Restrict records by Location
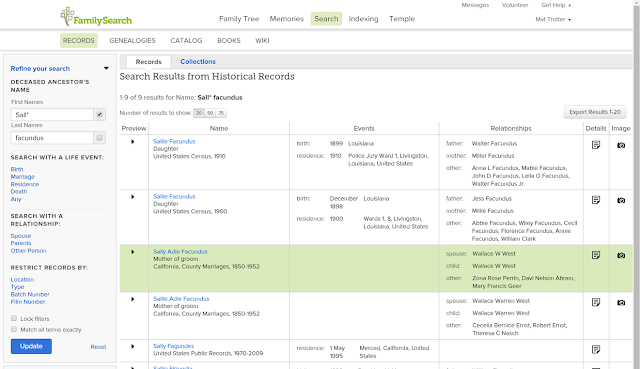 [22, 280]
